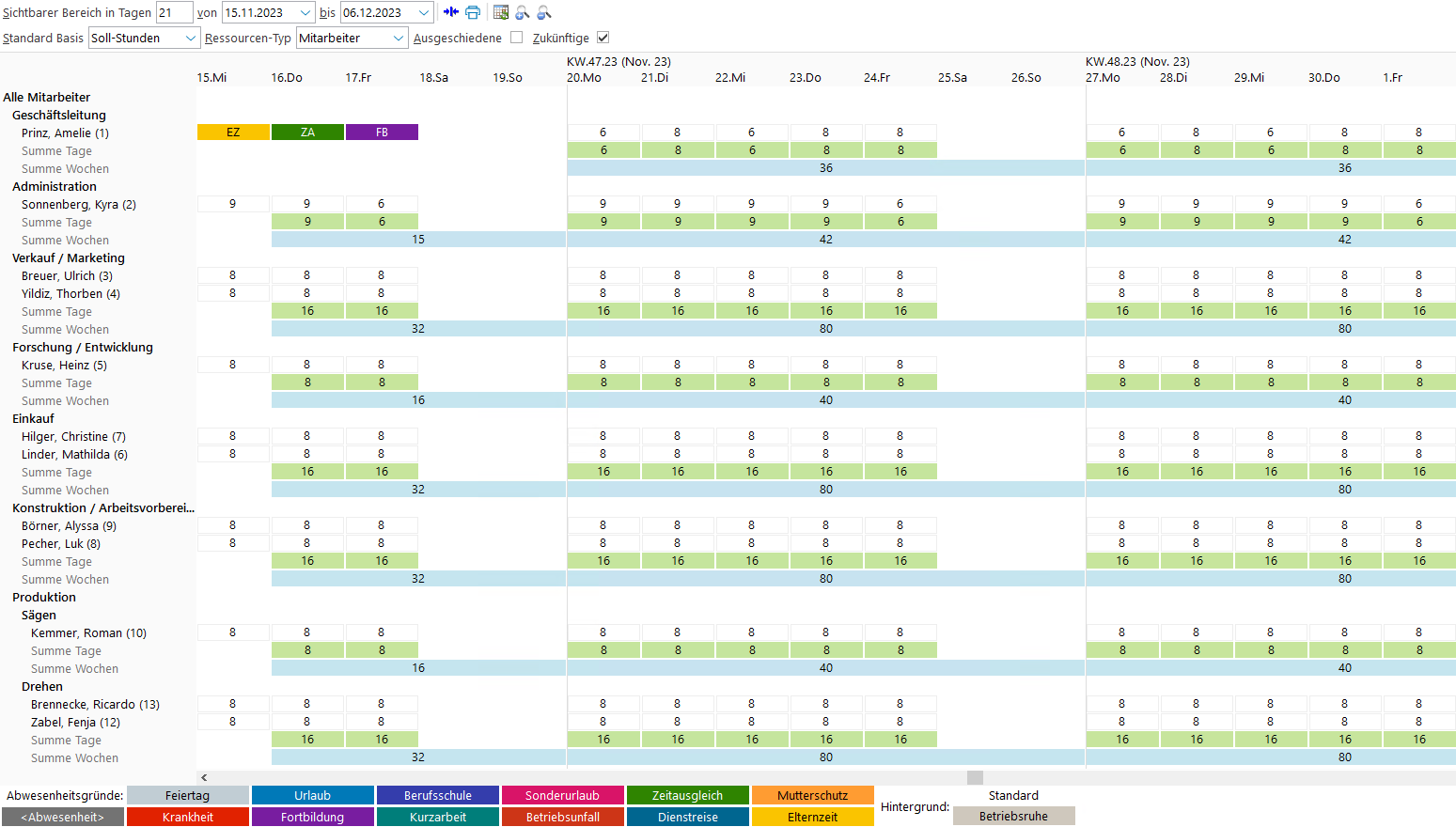This screenshot has height=827, width=1456.
Task: Uncheck the Zukünftige checkbox
Action: point(603,38)
